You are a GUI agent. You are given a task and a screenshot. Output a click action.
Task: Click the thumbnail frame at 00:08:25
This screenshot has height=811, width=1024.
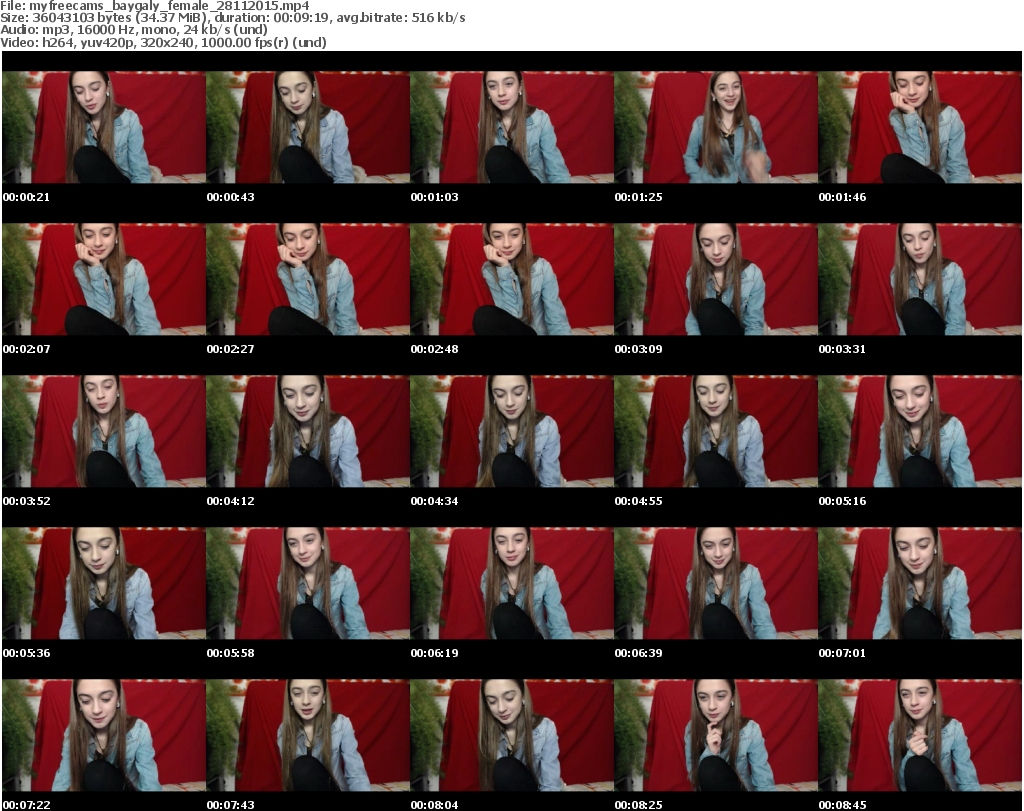[716, 736]
